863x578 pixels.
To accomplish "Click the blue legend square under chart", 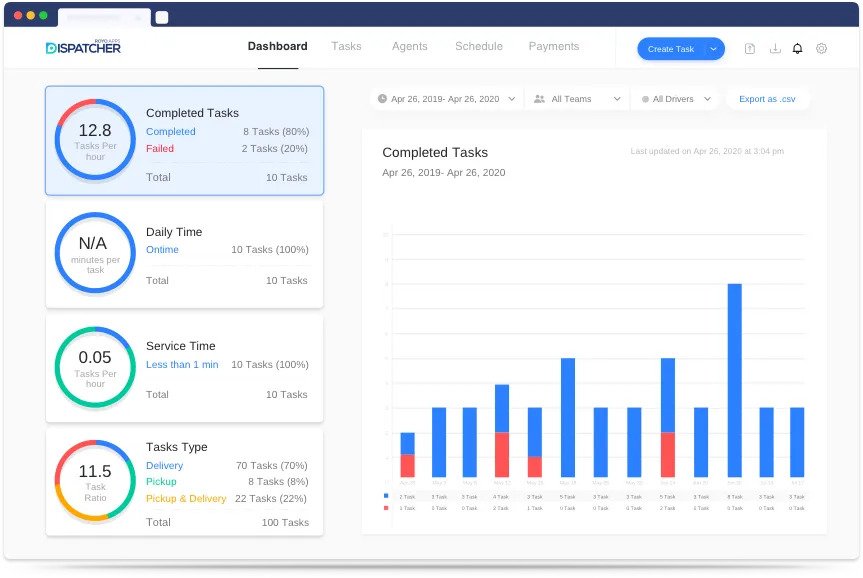I will [x=386, y=496].
